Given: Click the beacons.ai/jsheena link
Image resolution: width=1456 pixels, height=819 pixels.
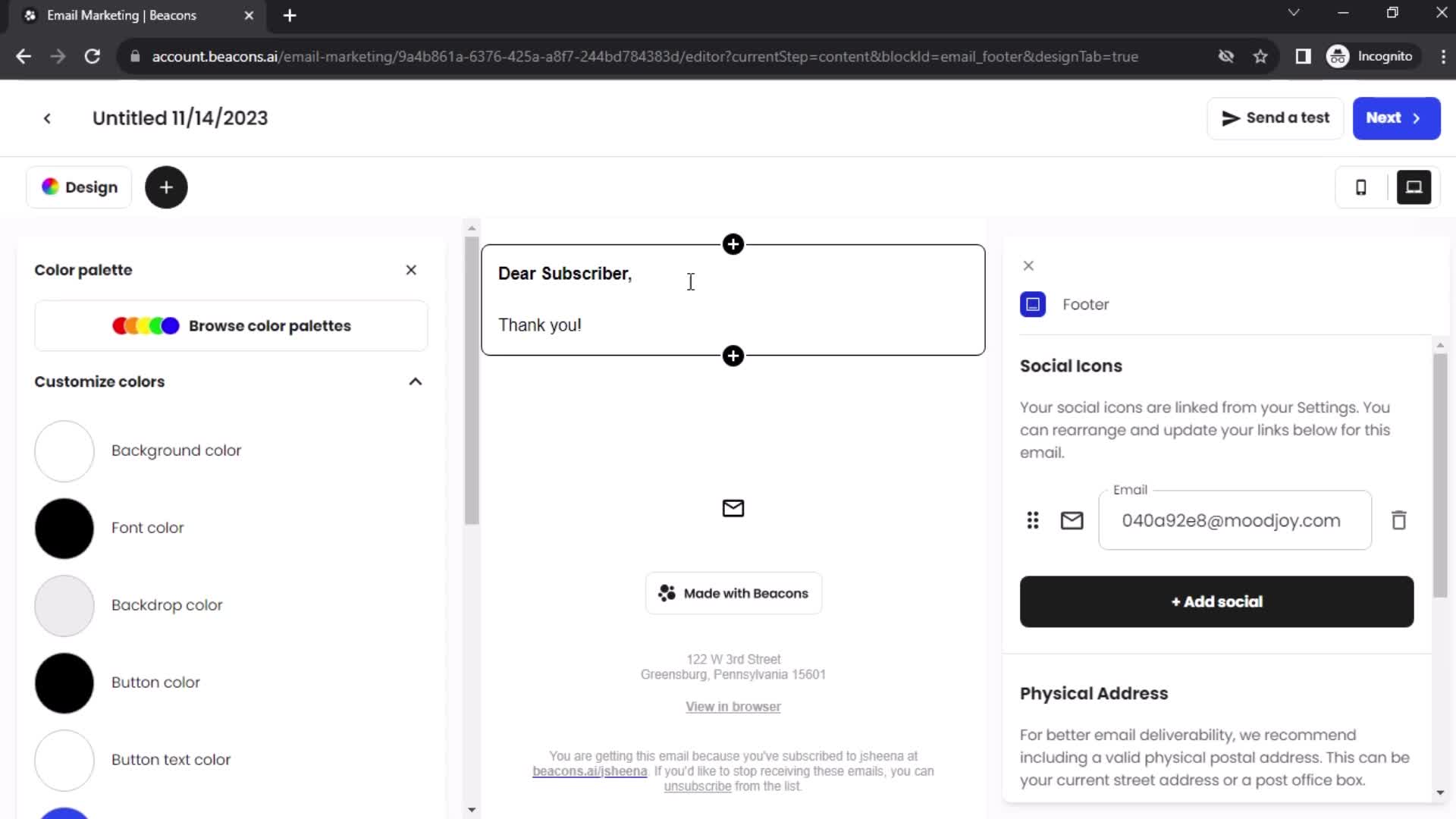Looking at the screenshot, I should 590,771.
